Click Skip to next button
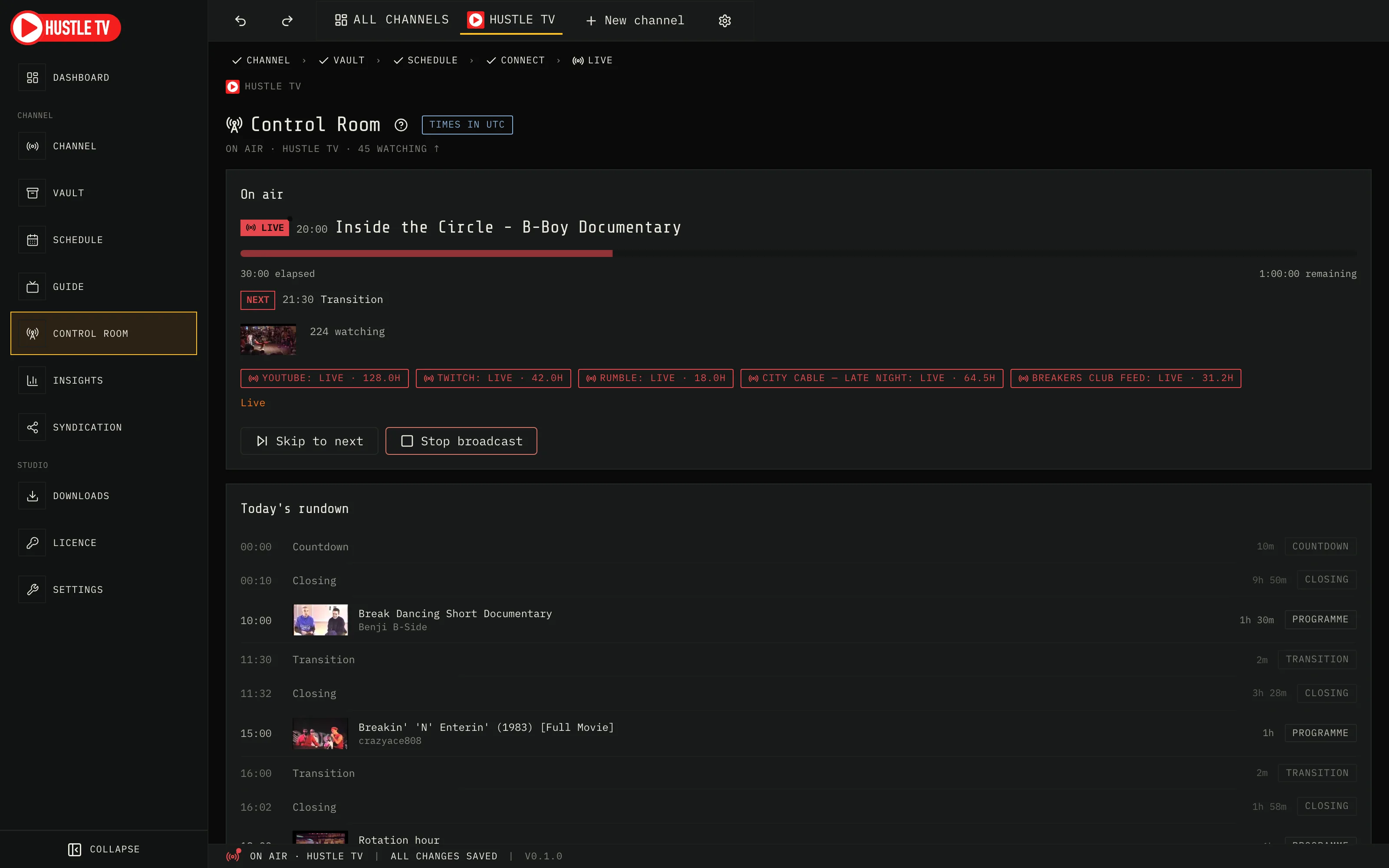The width and height of the screenshot is (1389, 868). (309, 441)
